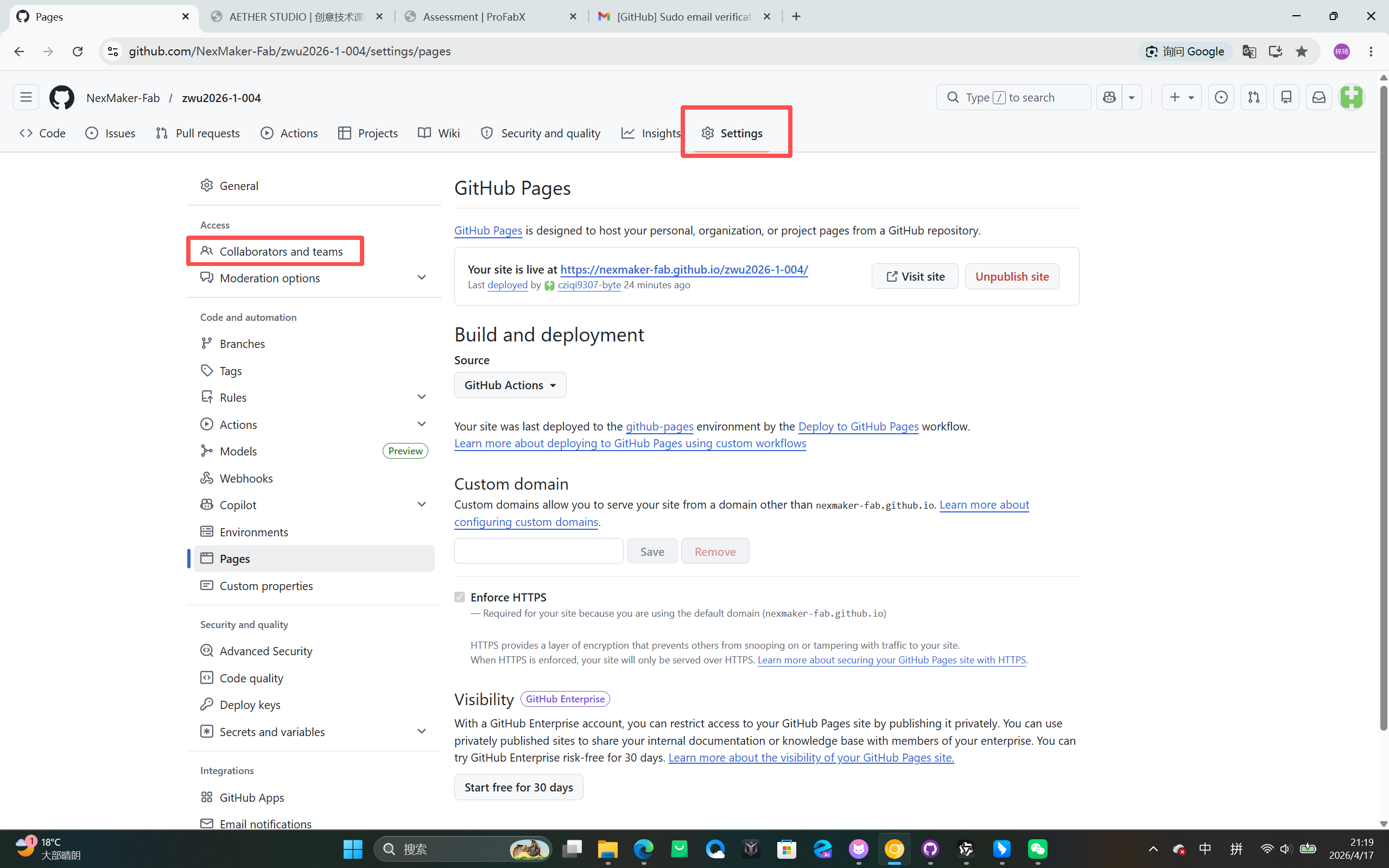This screenshot has width=1389, height=868.
Task: Open your repositories icon in header
Action: (x=1286, y=98)
